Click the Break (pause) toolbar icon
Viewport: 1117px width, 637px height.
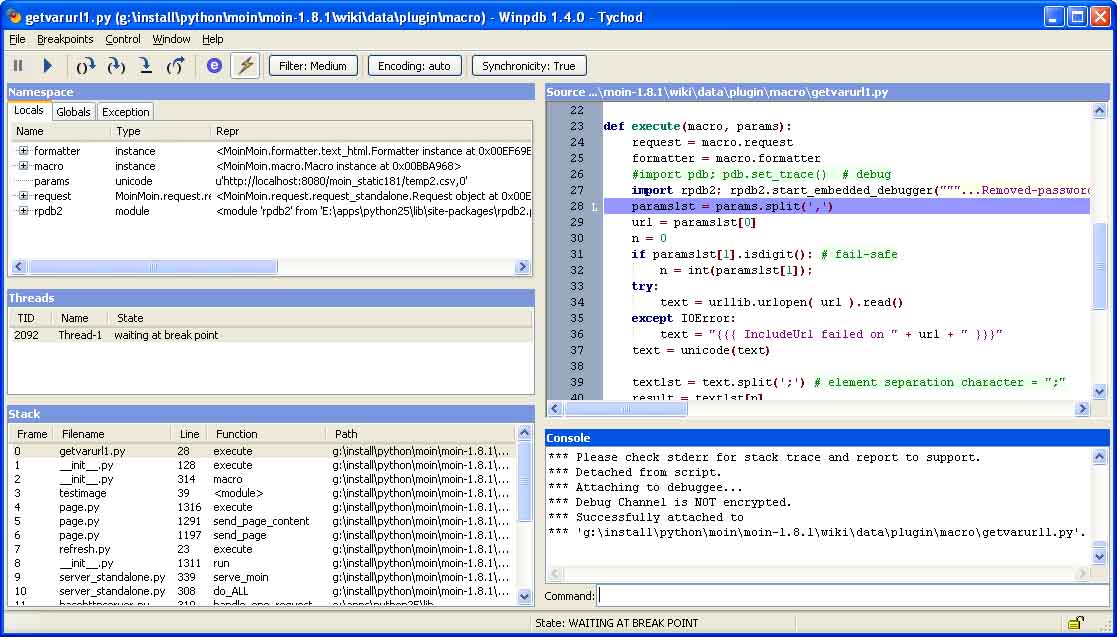[x=18, y=66]
